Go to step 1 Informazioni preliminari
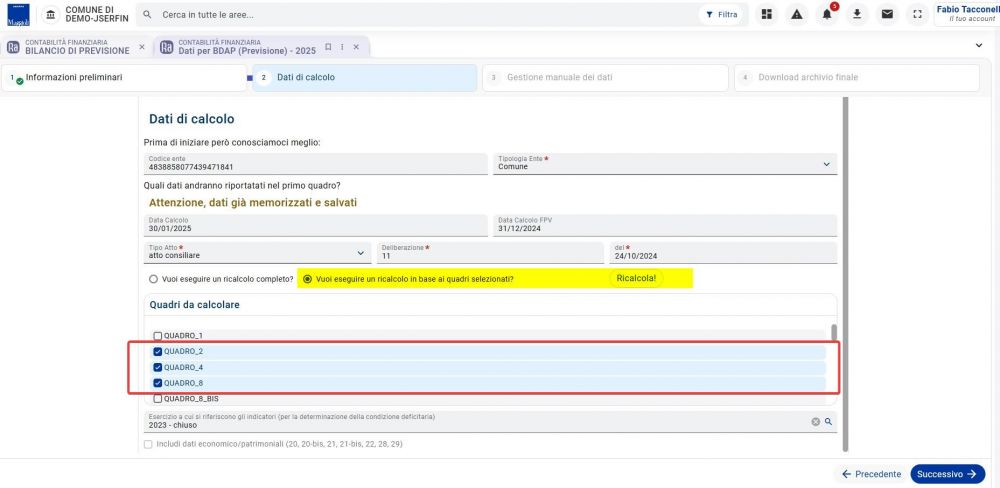The width and height of the screenshot is (1000, 488). click(x=124, y=78)
